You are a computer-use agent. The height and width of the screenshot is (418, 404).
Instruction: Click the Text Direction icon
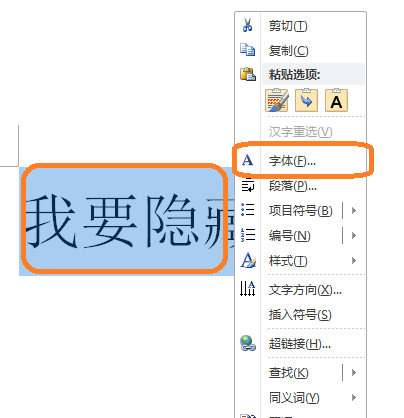click(x=248, y=289)
